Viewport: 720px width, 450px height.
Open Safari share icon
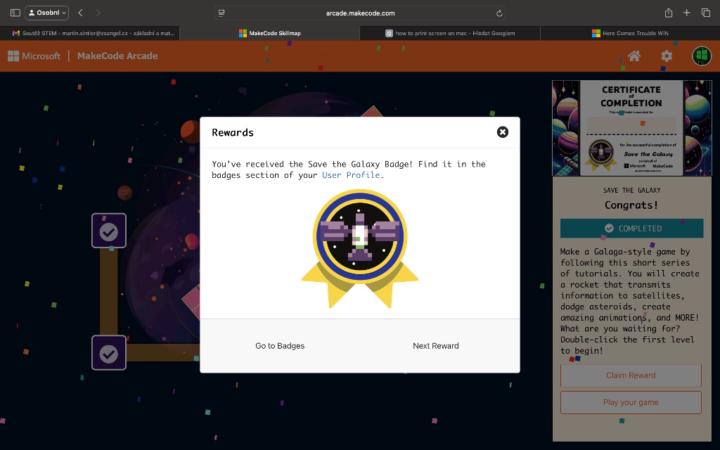(x=669, y=13)
